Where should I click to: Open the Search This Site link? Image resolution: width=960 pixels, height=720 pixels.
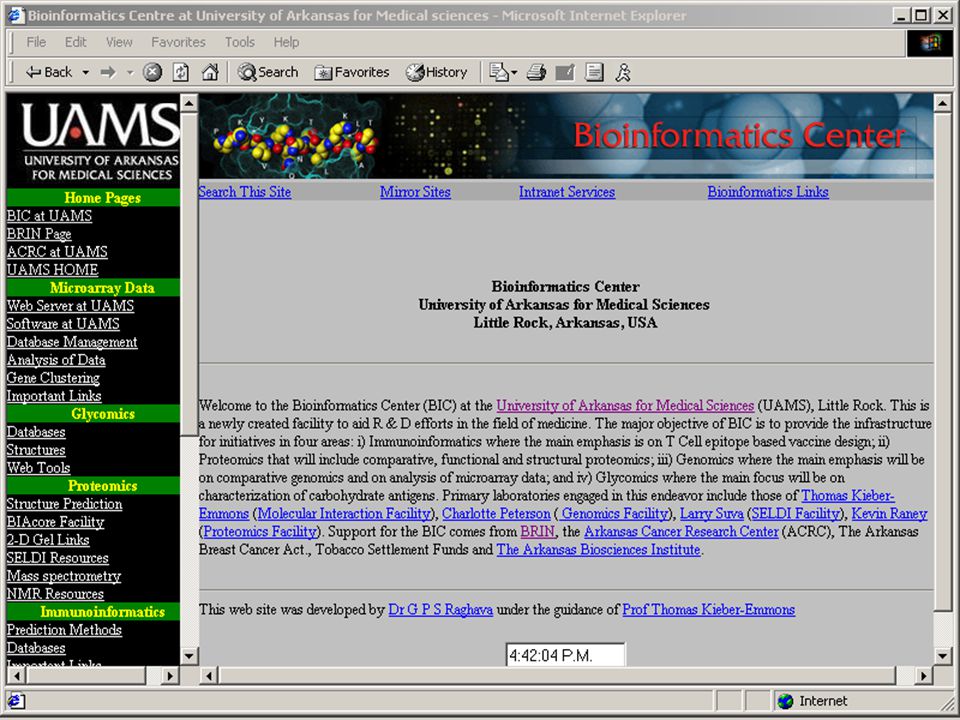coord(245,192)
